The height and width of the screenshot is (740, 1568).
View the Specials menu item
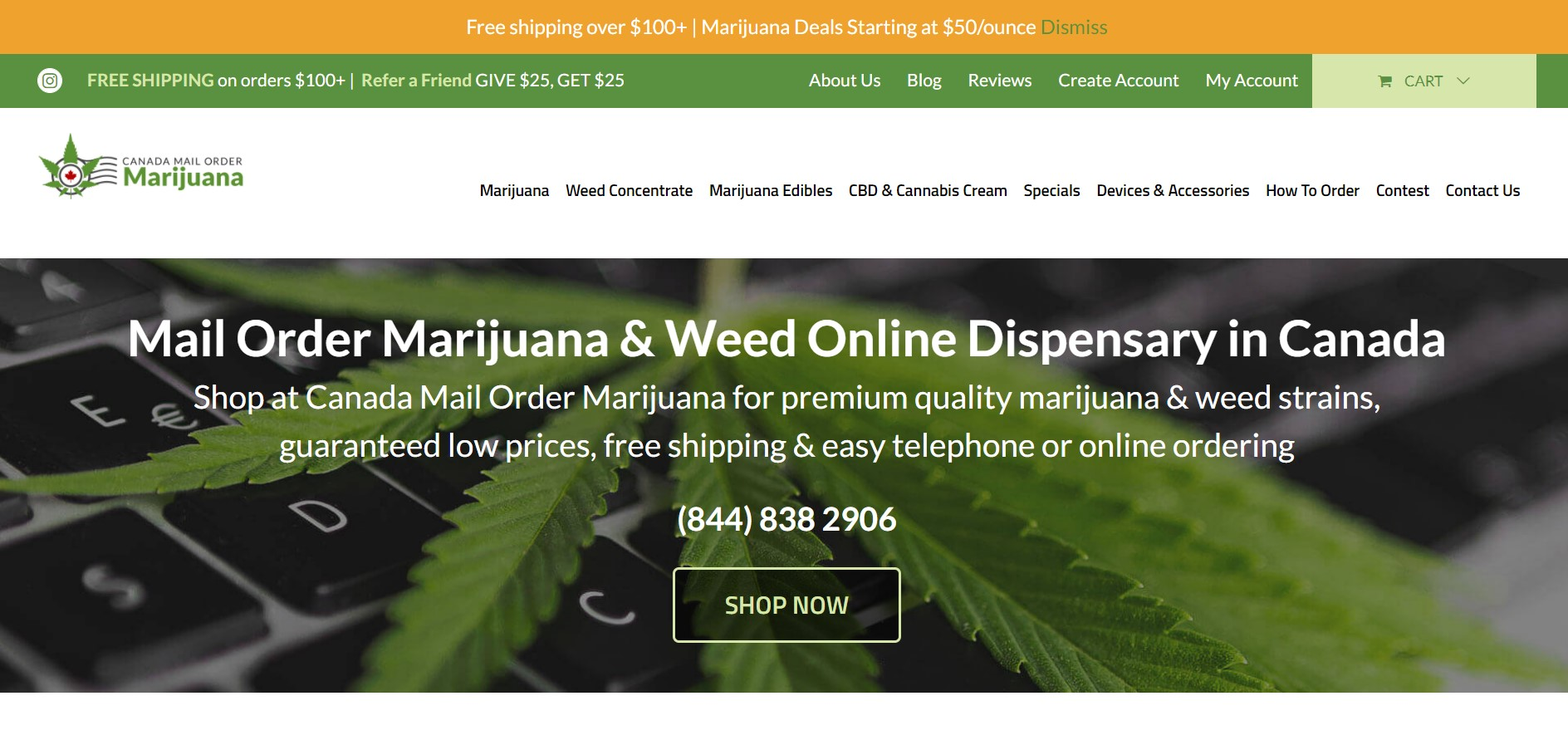[1051, 191]
